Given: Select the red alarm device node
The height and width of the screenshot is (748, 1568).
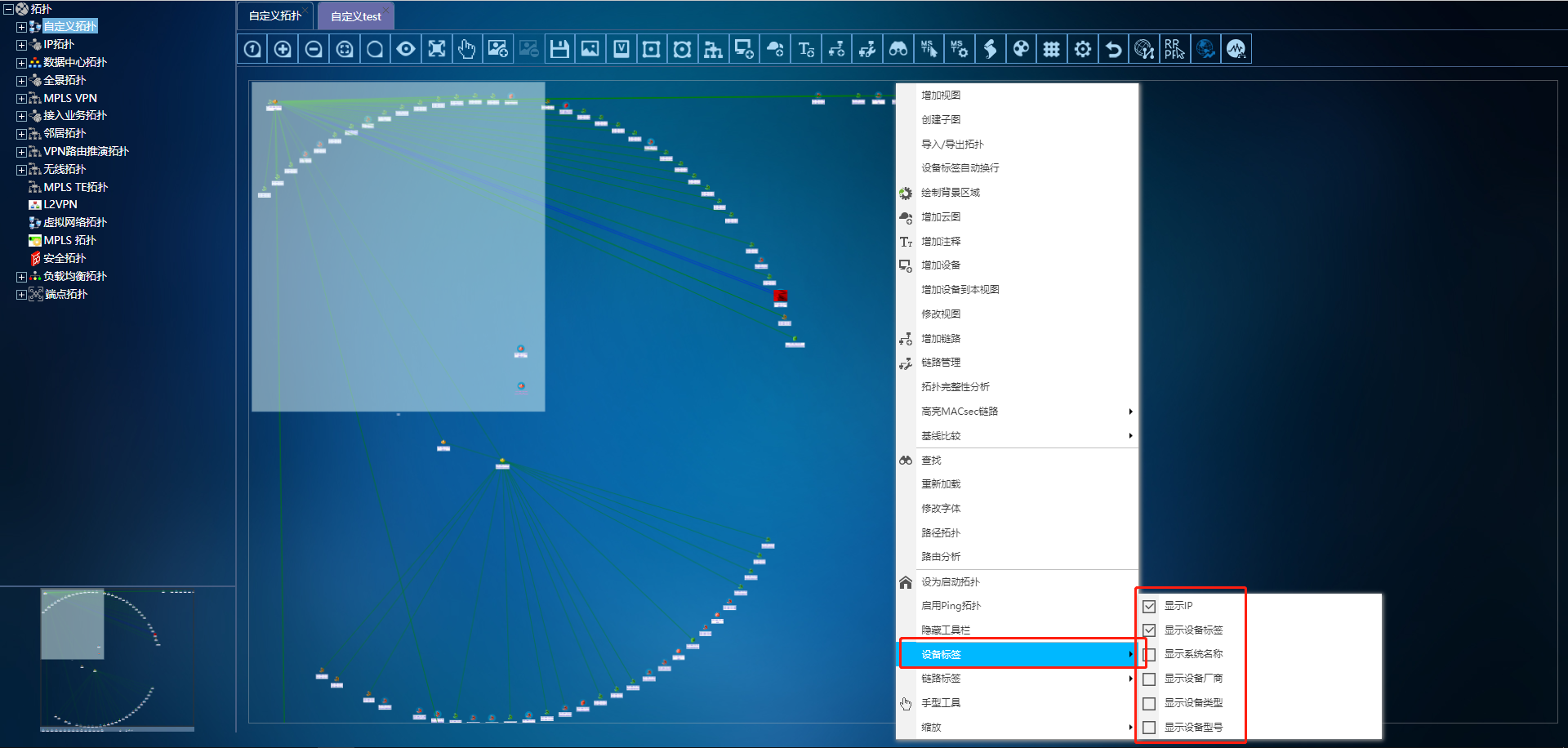Looking at the screenshot, I should pos(781,296).
